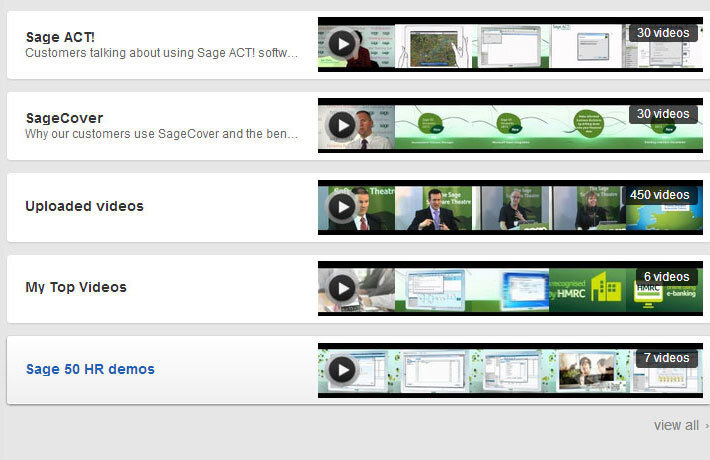Click the 6 videos badge

tap(667, 277)
